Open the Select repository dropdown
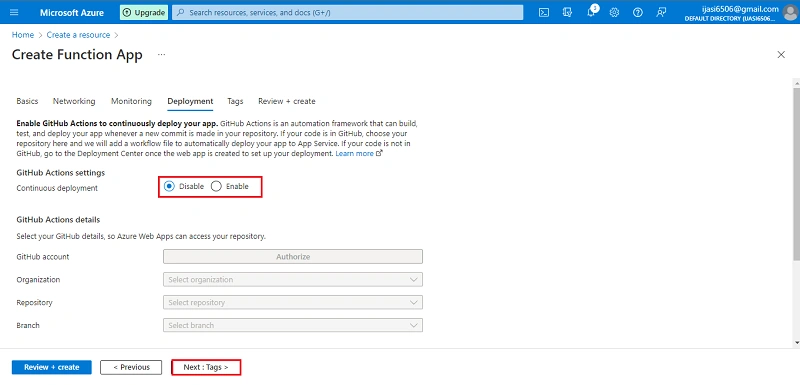Viewport: 800px width, 385px height. coord(293,302)
